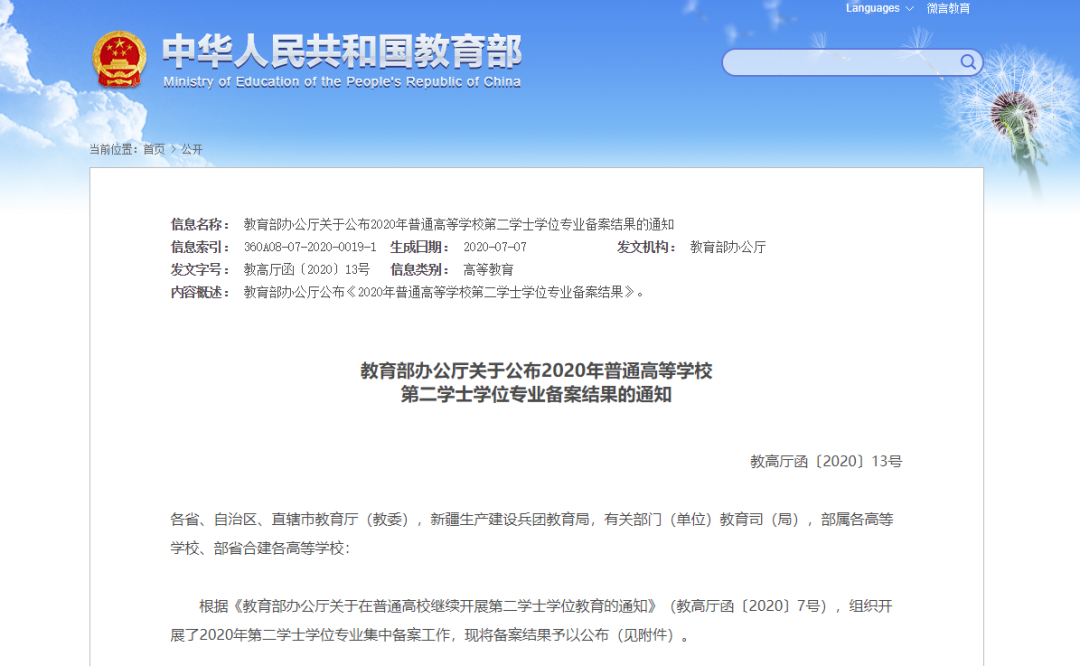Open the Languages dropdown
Screen dimensions: 1080x666
click(879, 9)
